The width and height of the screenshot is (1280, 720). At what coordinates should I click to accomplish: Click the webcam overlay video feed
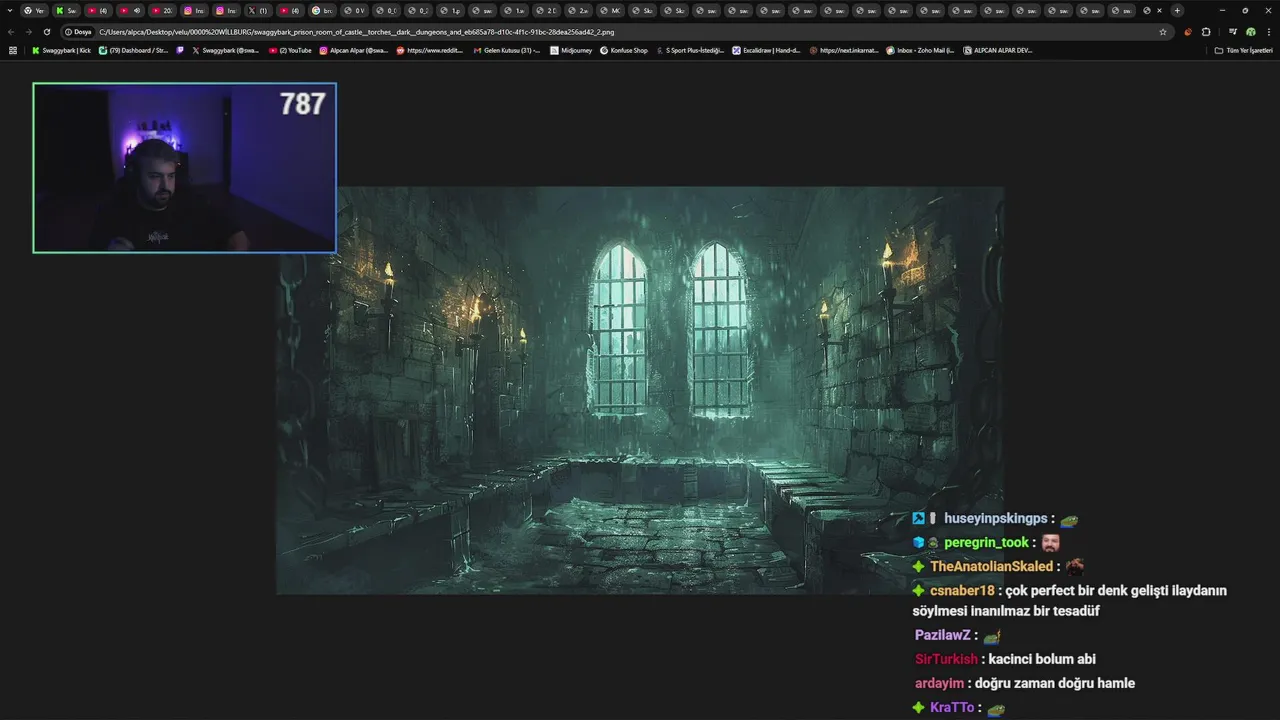[x=184, y=167]
